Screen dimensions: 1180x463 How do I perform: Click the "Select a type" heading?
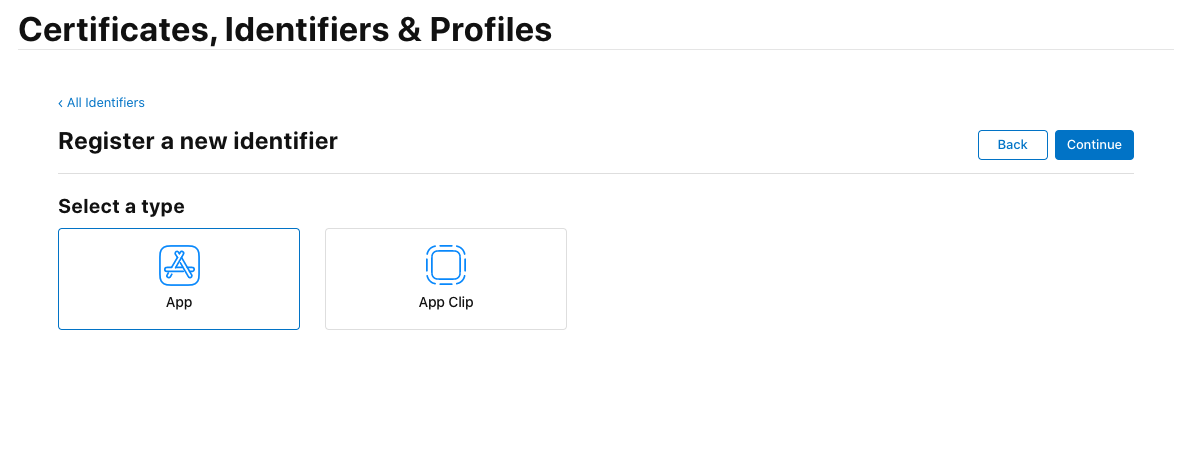pos(121,207)
